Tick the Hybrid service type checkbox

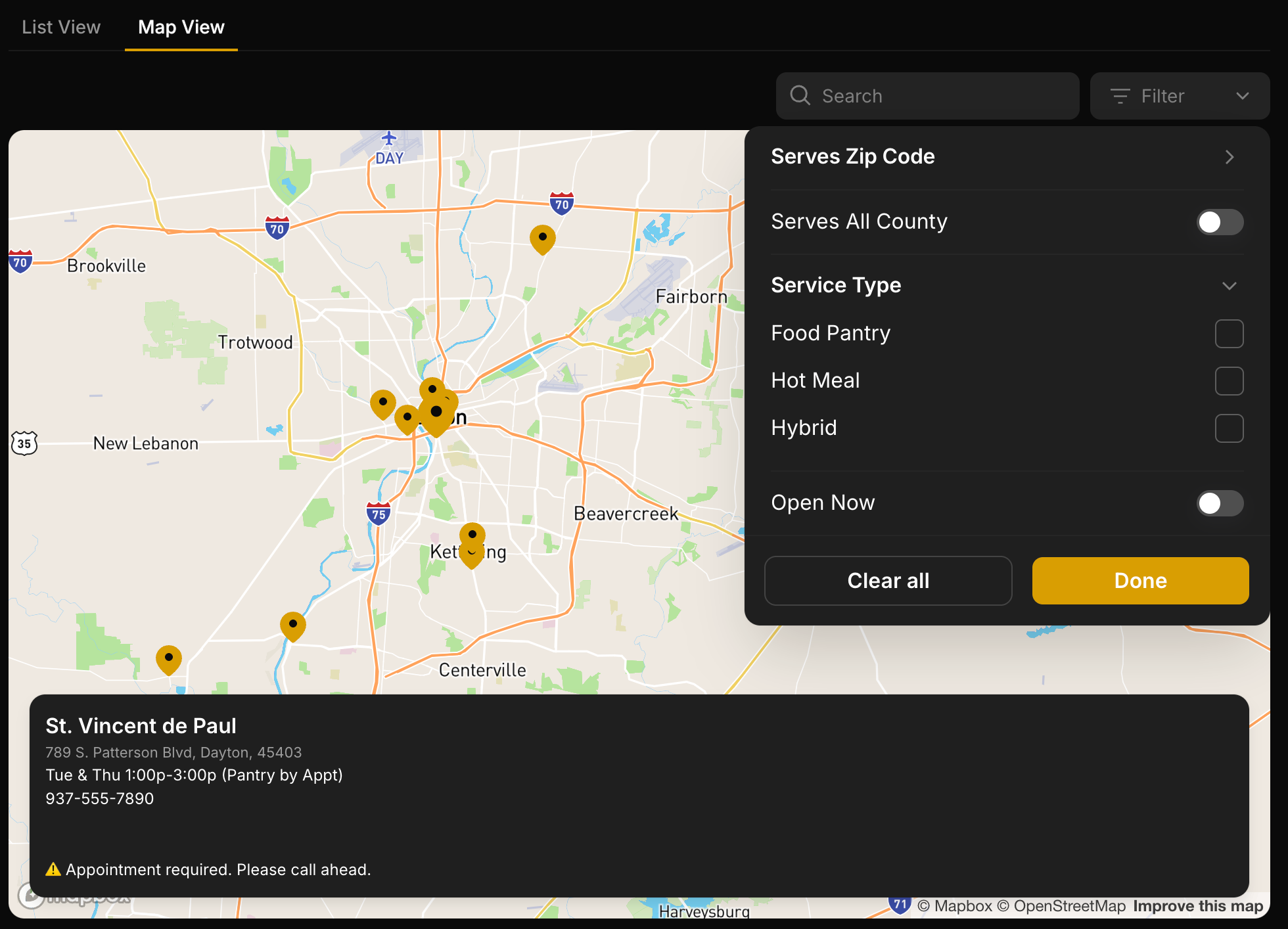click(1228, 428)
